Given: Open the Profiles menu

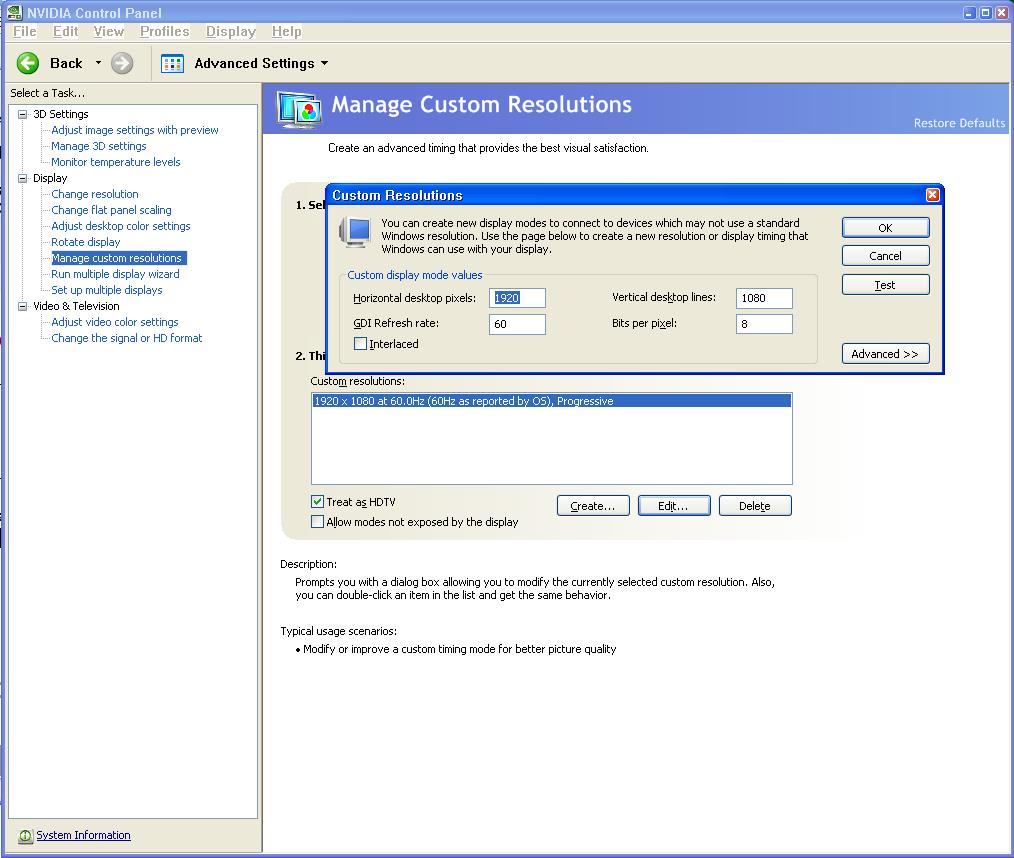Looking at the screenshot, I should click(x=164, y=31).
